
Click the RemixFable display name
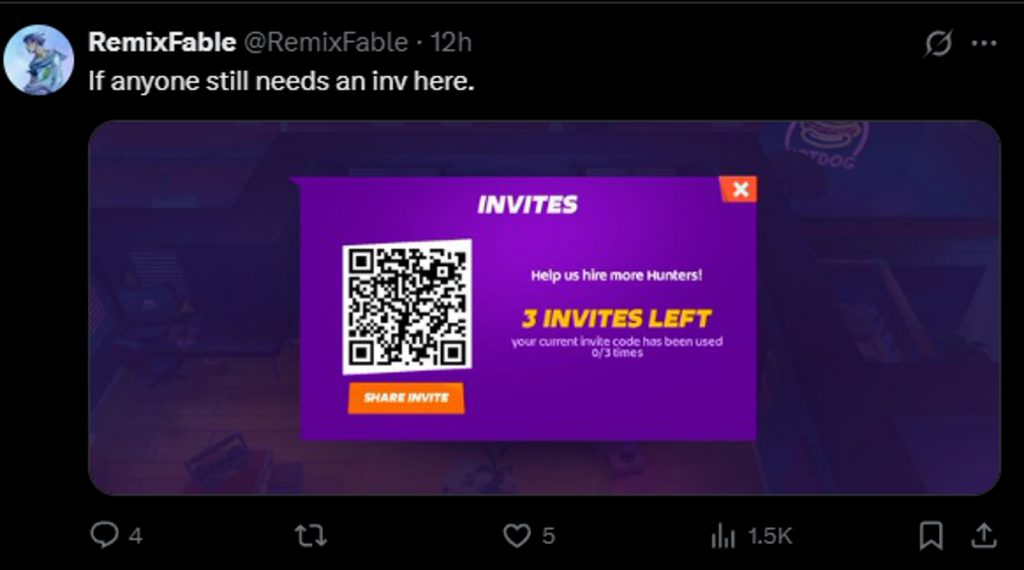coord(162,42)
